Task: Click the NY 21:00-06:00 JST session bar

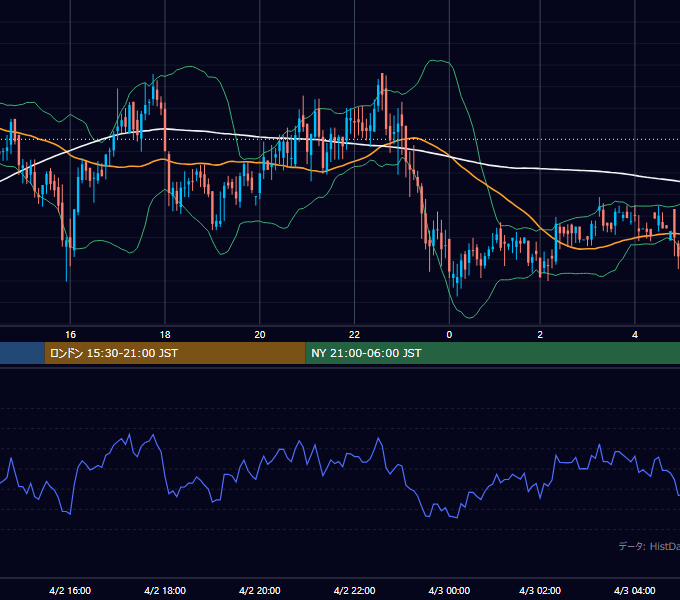Action: point(493,353)
